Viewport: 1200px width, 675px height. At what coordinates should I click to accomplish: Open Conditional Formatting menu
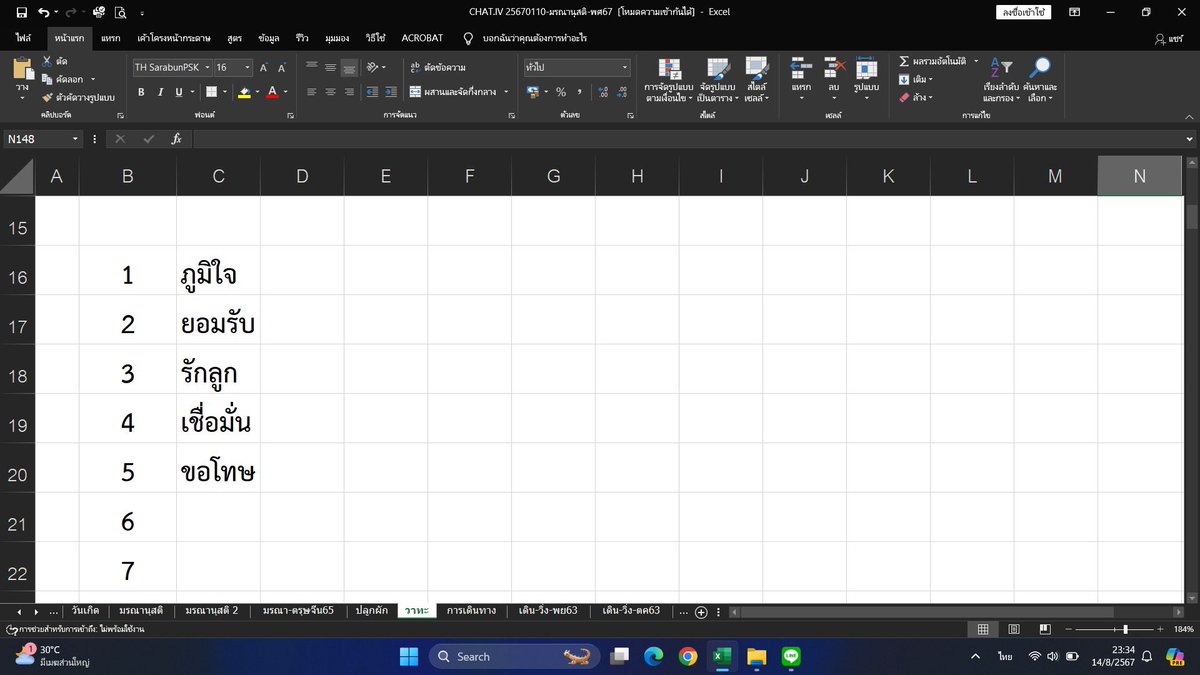tap(669, 81)
